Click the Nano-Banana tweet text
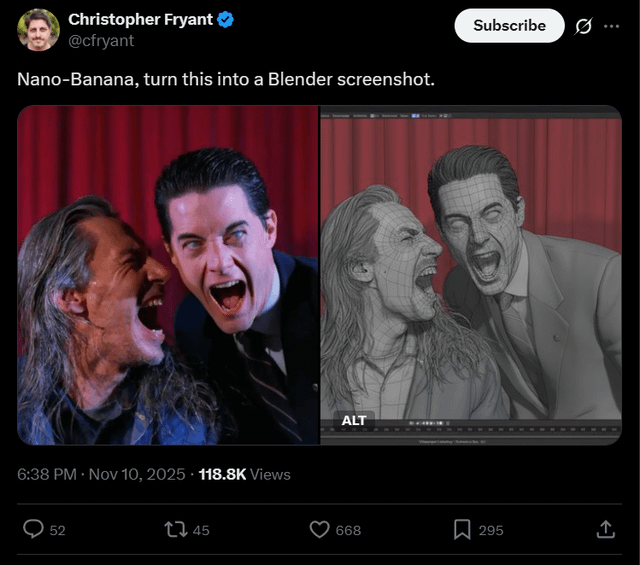640x565 pixels. (226, 79)
